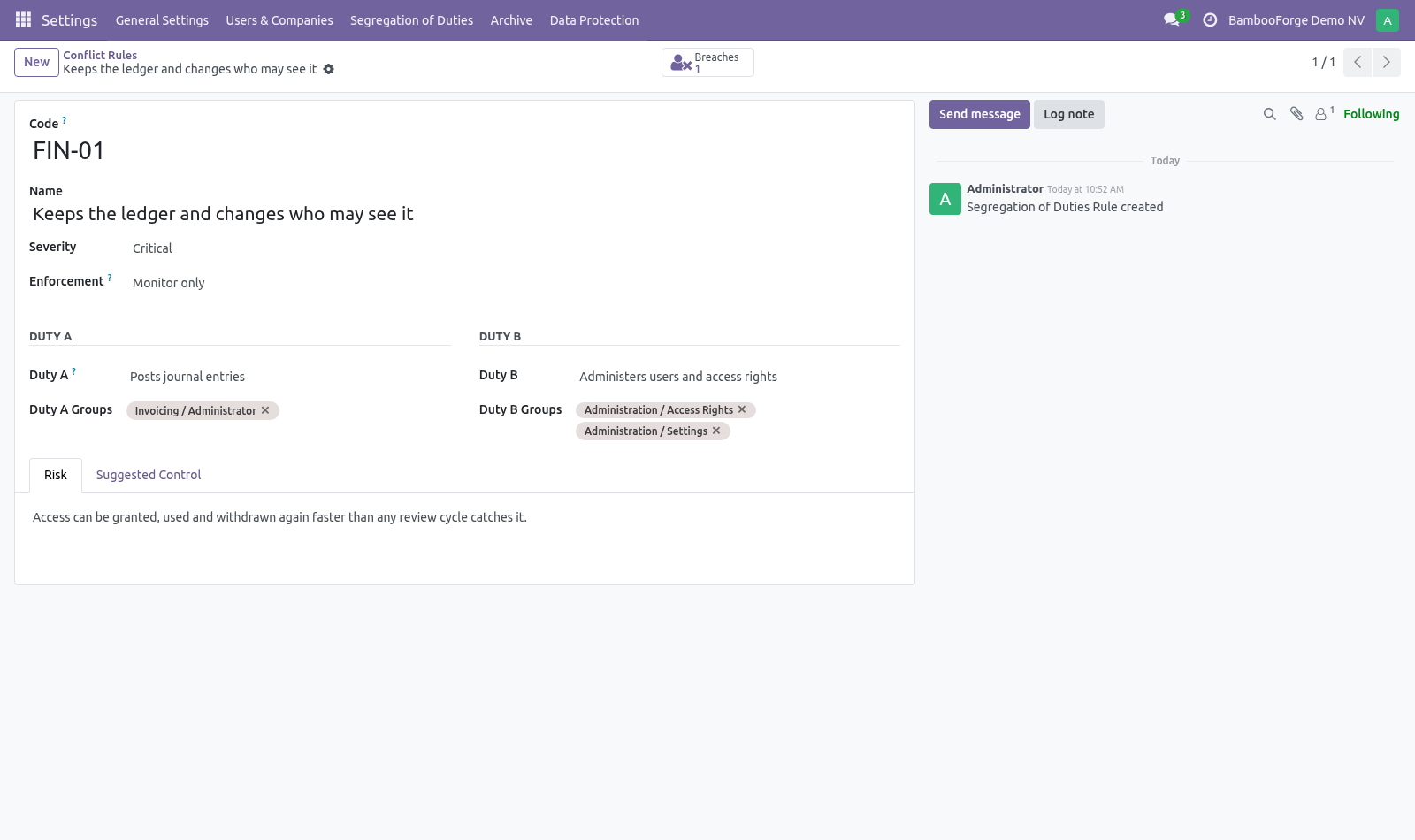Go to next record arrow
The height and width of the screenshot is (840, 1415).
pyautogui.click(x=1387, y=62)
